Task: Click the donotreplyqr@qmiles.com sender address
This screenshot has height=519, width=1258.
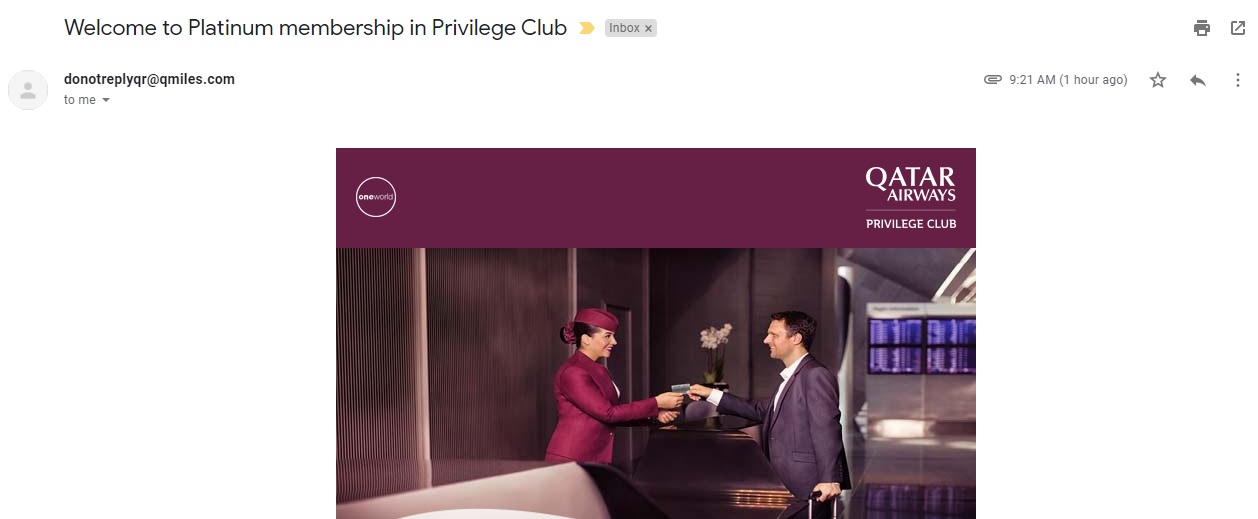Action: pos(149,79)
